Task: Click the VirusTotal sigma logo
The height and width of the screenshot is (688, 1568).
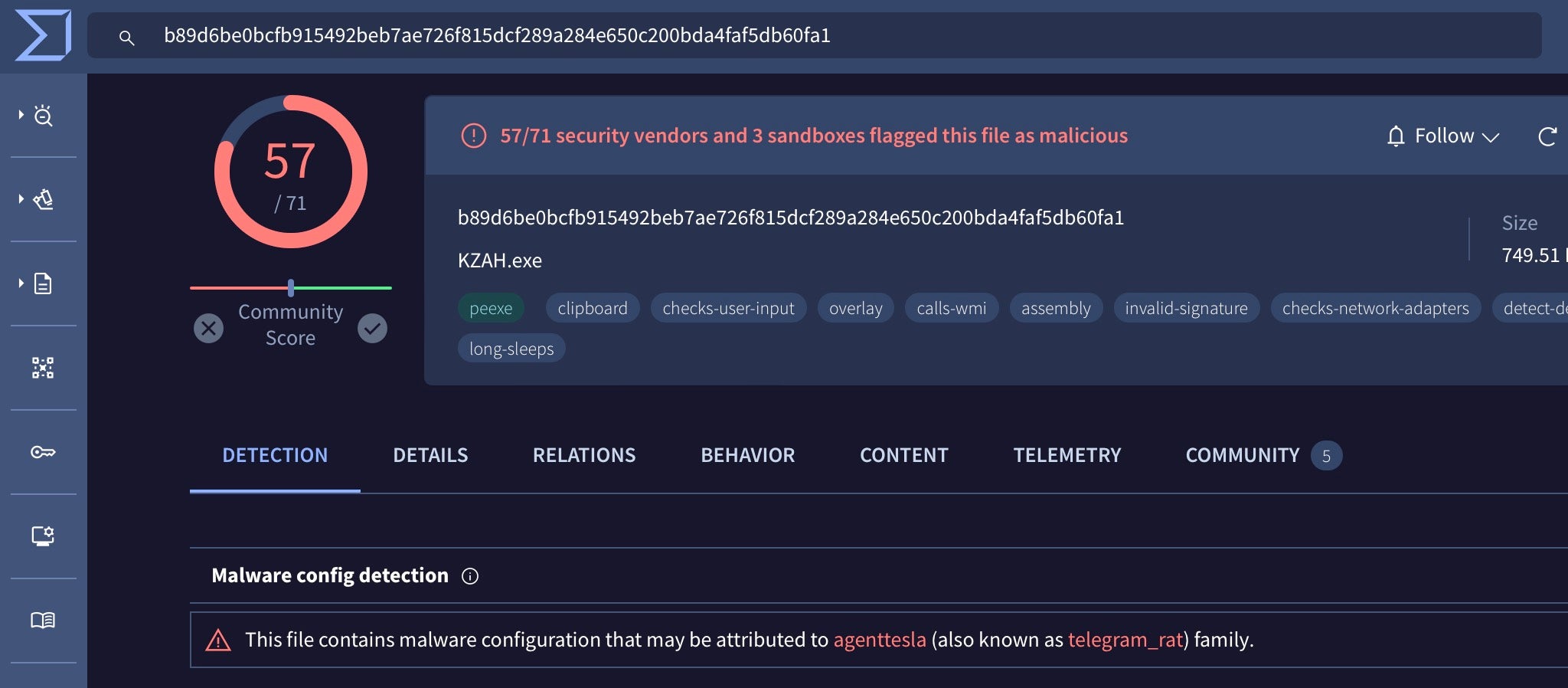Action: click(x=43, y=34)
